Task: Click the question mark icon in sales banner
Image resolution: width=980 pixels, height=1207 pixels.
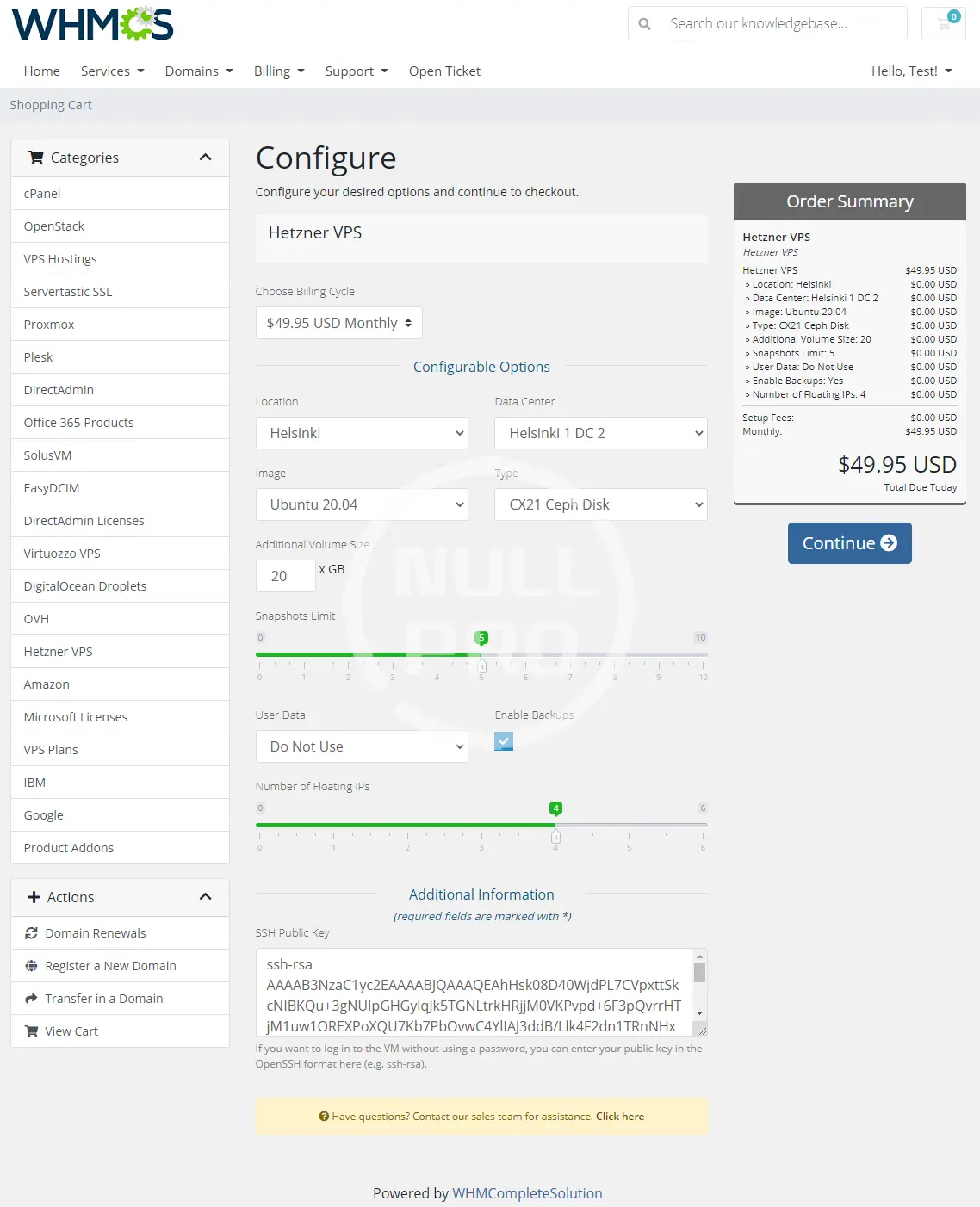Action: coord(324,1117)
